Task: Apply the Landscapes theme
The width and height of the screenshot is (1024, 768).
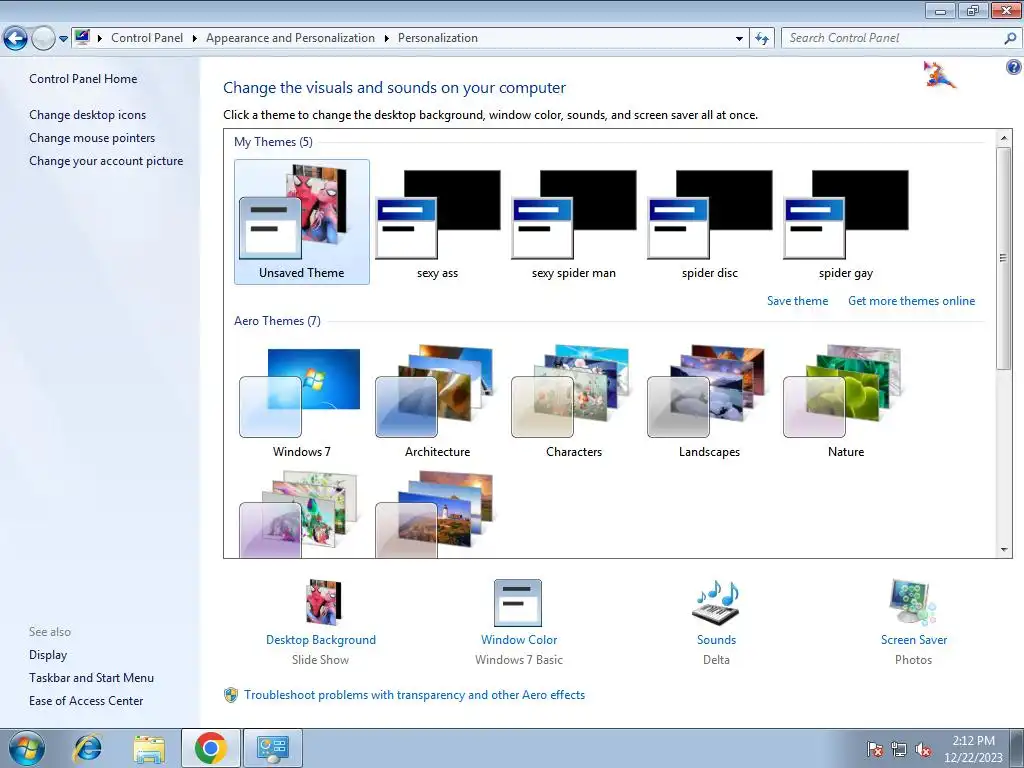Action: click(710, 402)
